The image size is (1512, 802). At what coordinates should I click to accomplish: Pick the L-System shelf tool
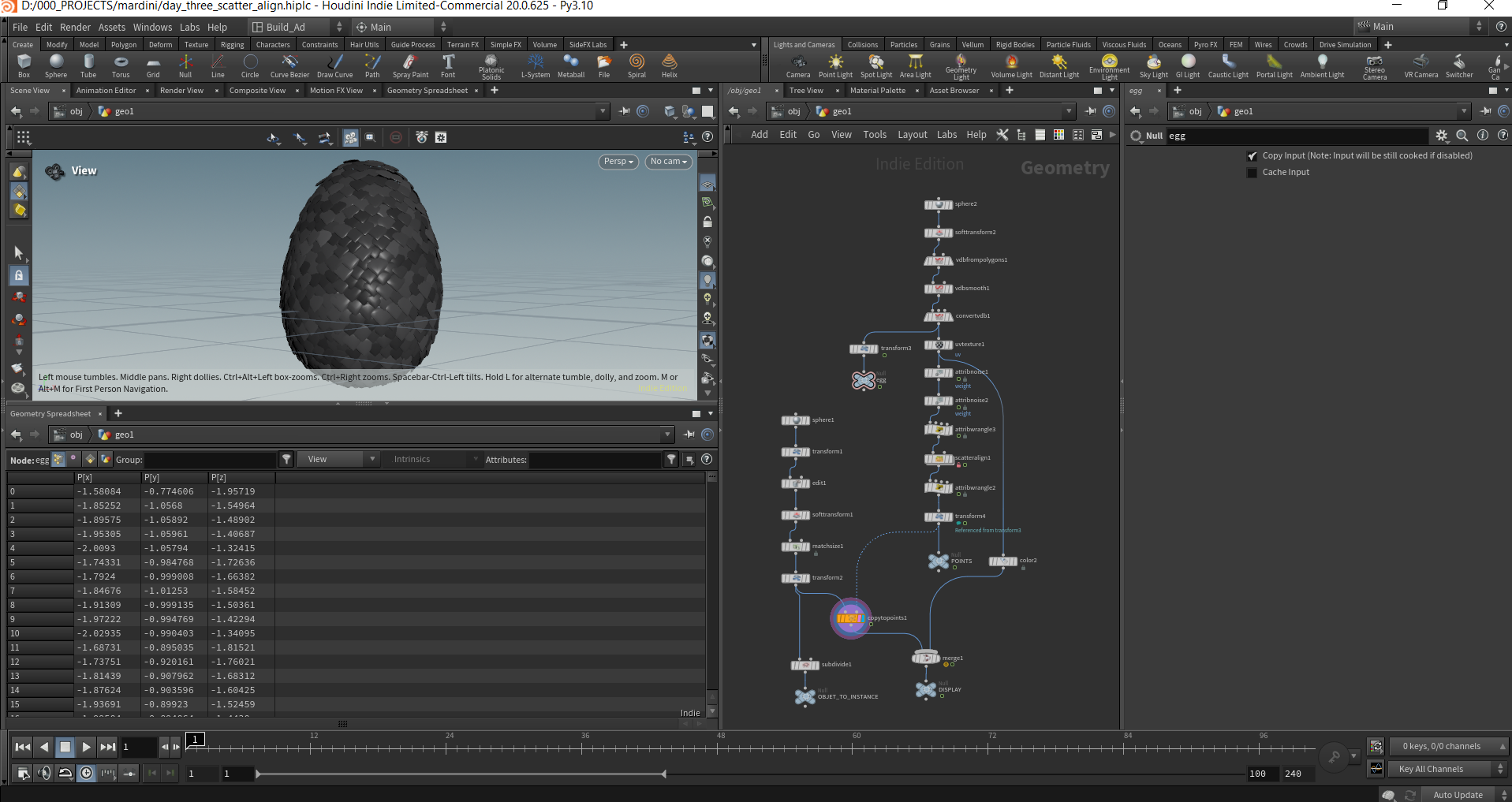click(536, 65)
